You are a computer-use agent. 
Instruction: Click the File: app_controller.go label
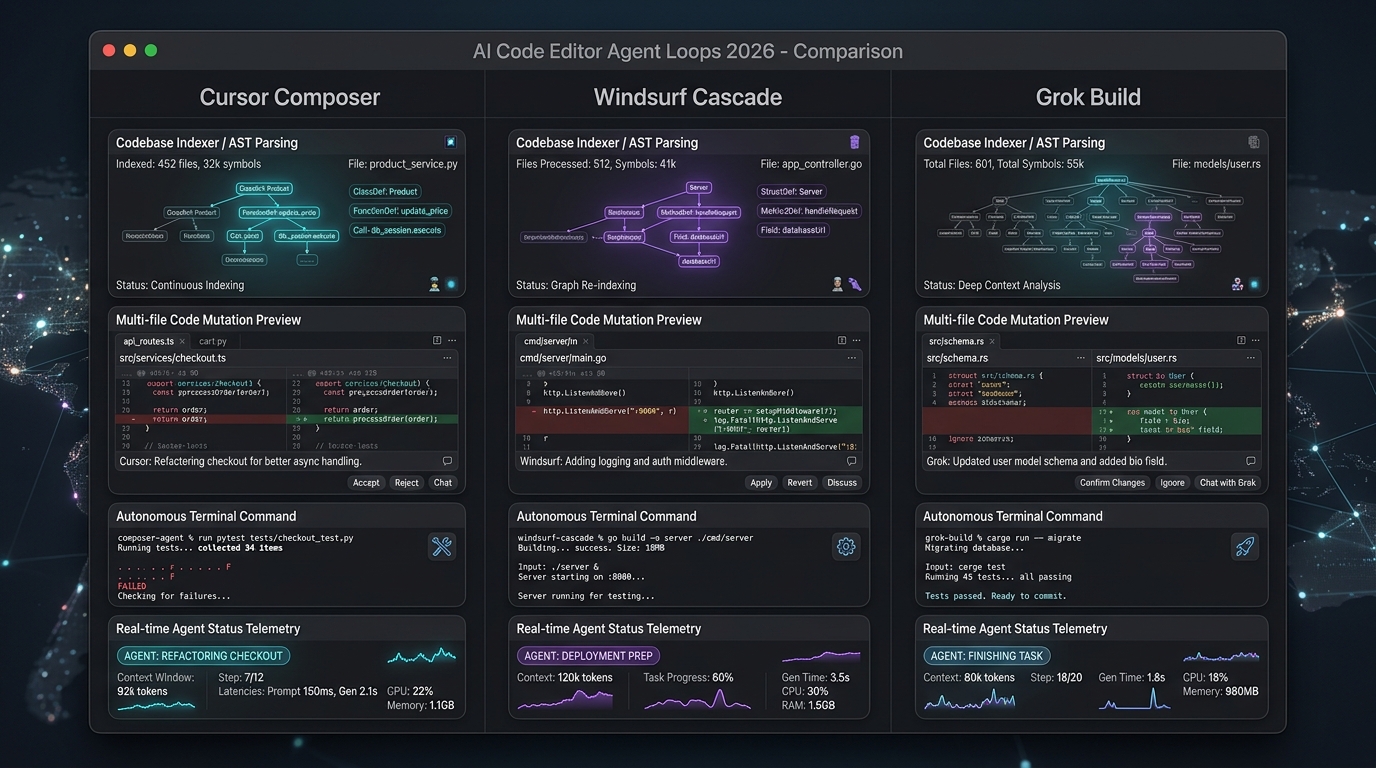pyautogui.click(x=811, y=164)
